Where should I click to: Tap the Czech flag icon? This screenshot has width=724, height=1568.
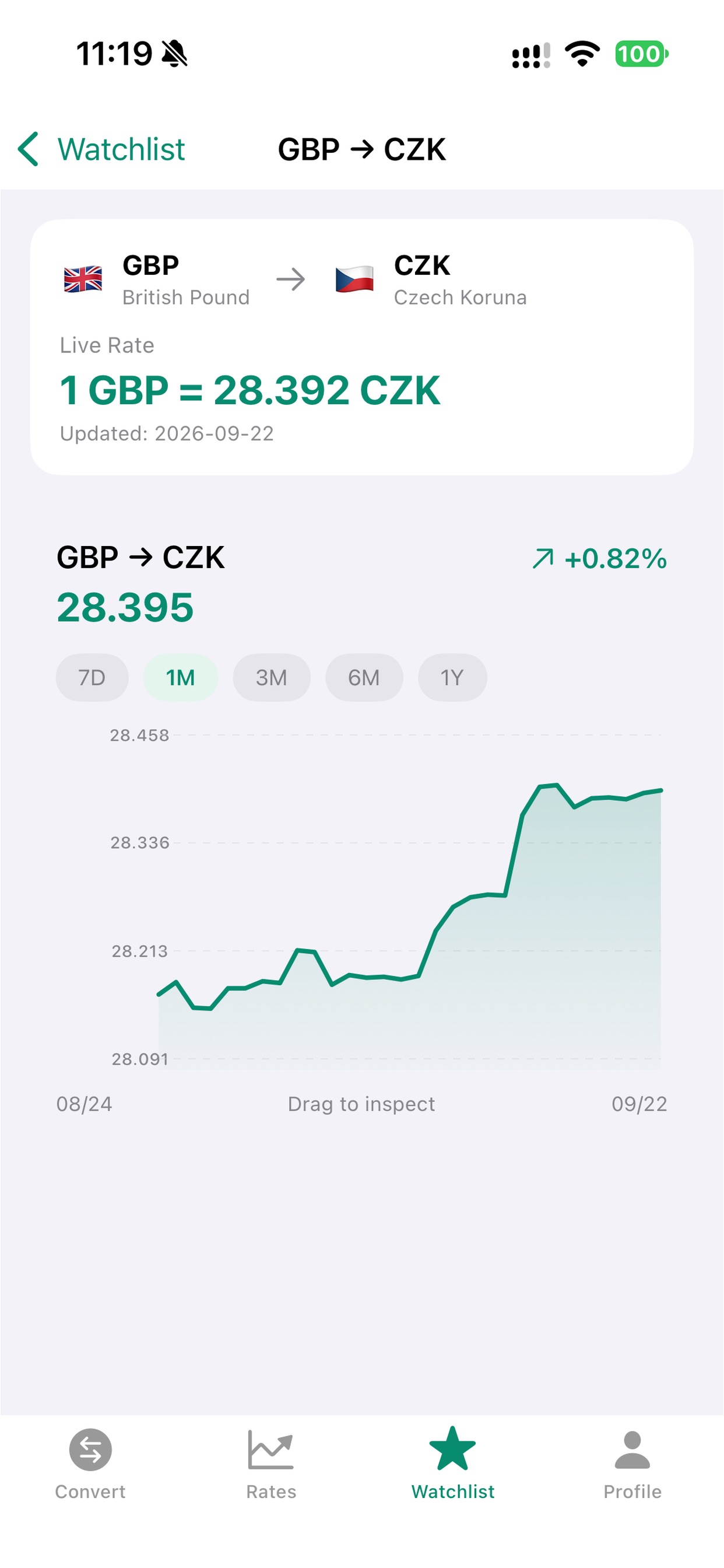click(x=354, y=280)
